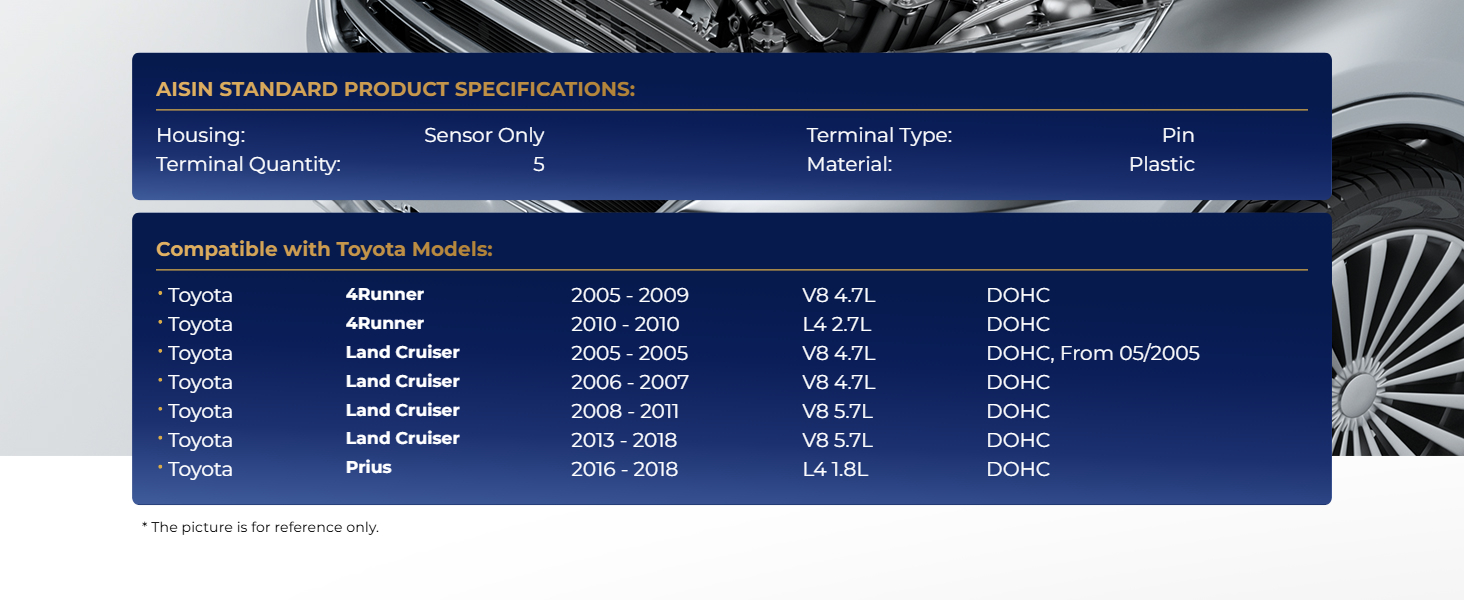This screenshot has width=1464, height=600.
Task: Click the 'Compatible with Toyota Models:' heading
Action: [x=324, y=249]
